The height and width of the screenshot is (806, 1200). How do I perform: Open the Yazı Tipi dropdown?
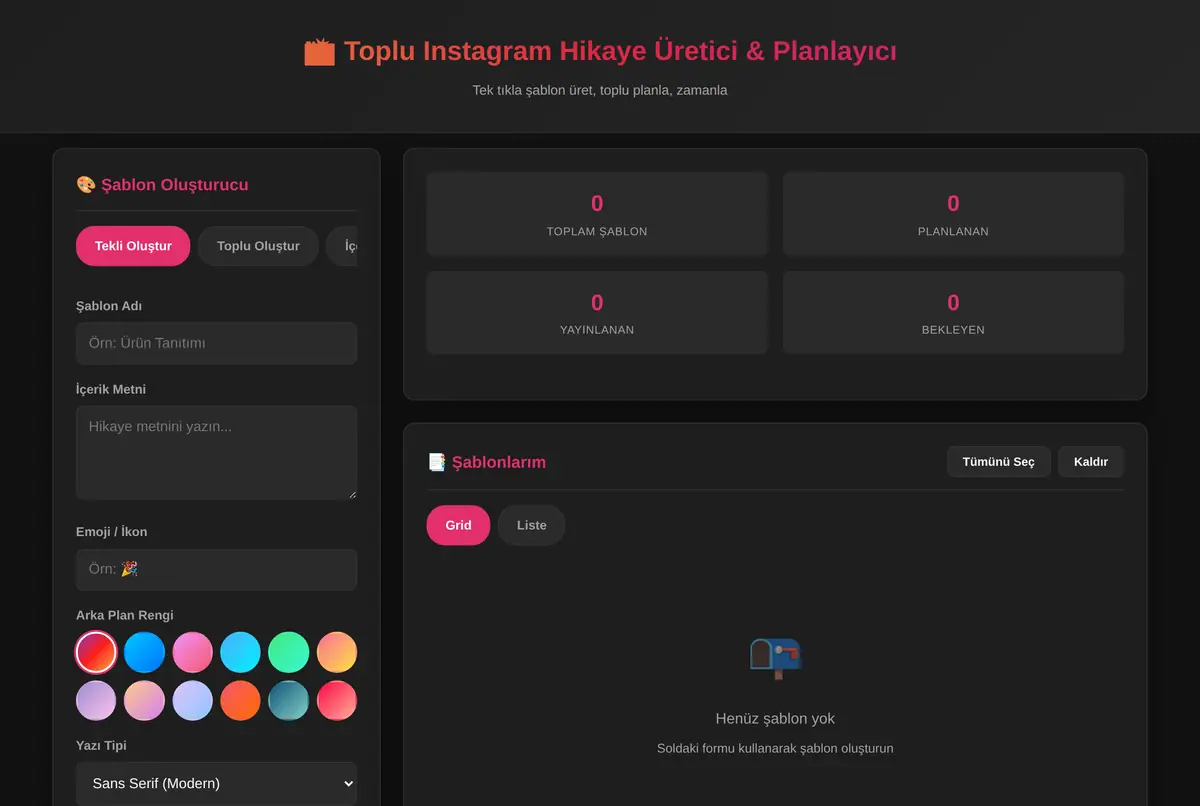(216, 783)
